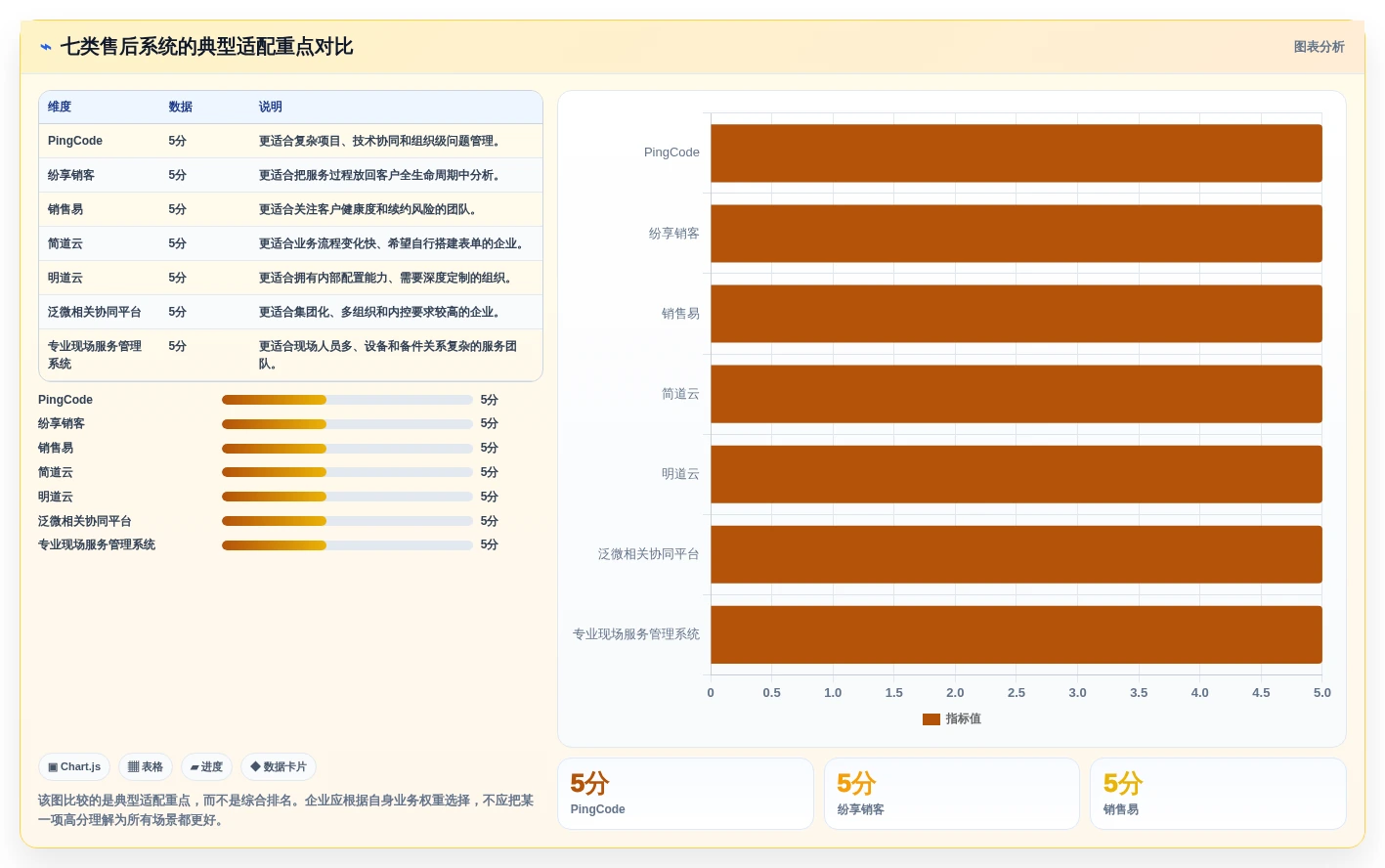Click the 纷享销客 bar in the chart
This screenshot has height=868, width=1385.
tap(1017, 234)
